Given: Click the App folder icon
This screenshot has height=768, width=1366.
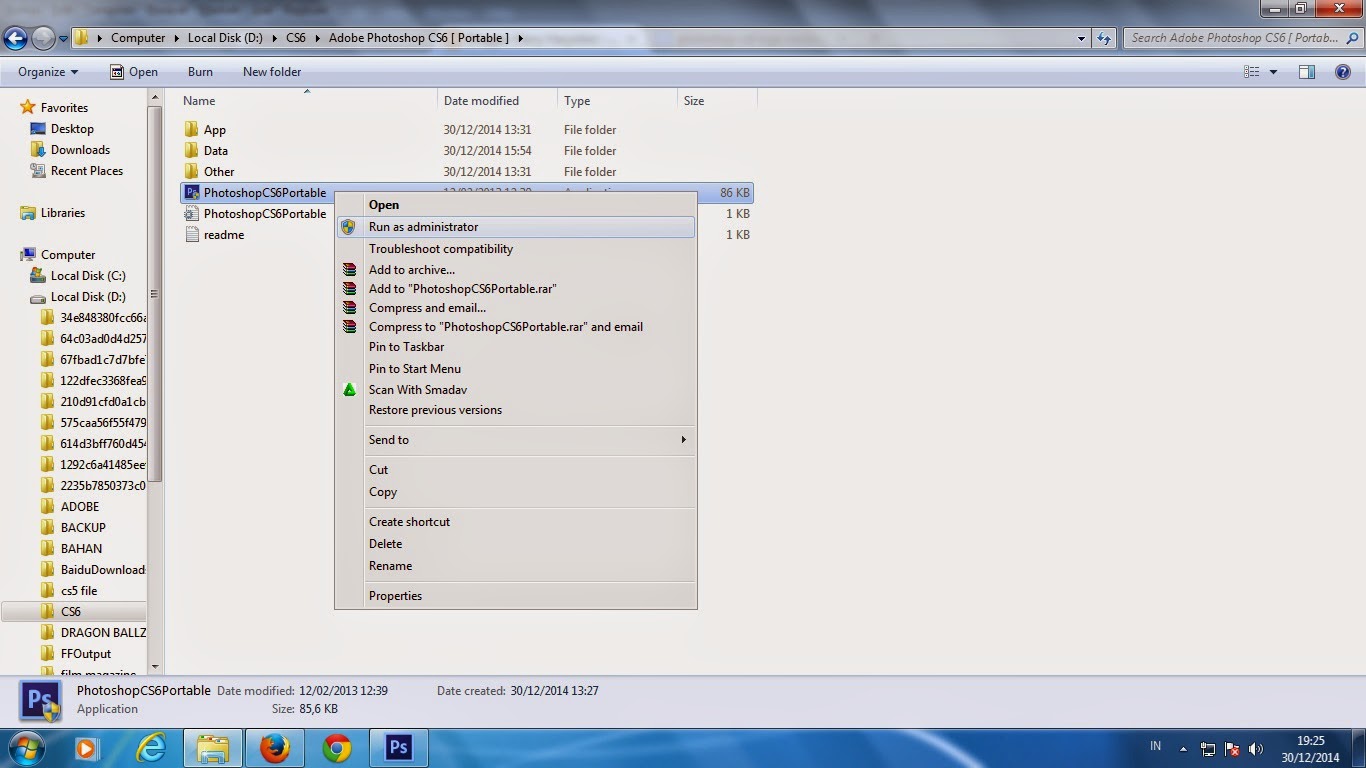Looking at the screenshot, I should tap(192, 130).
